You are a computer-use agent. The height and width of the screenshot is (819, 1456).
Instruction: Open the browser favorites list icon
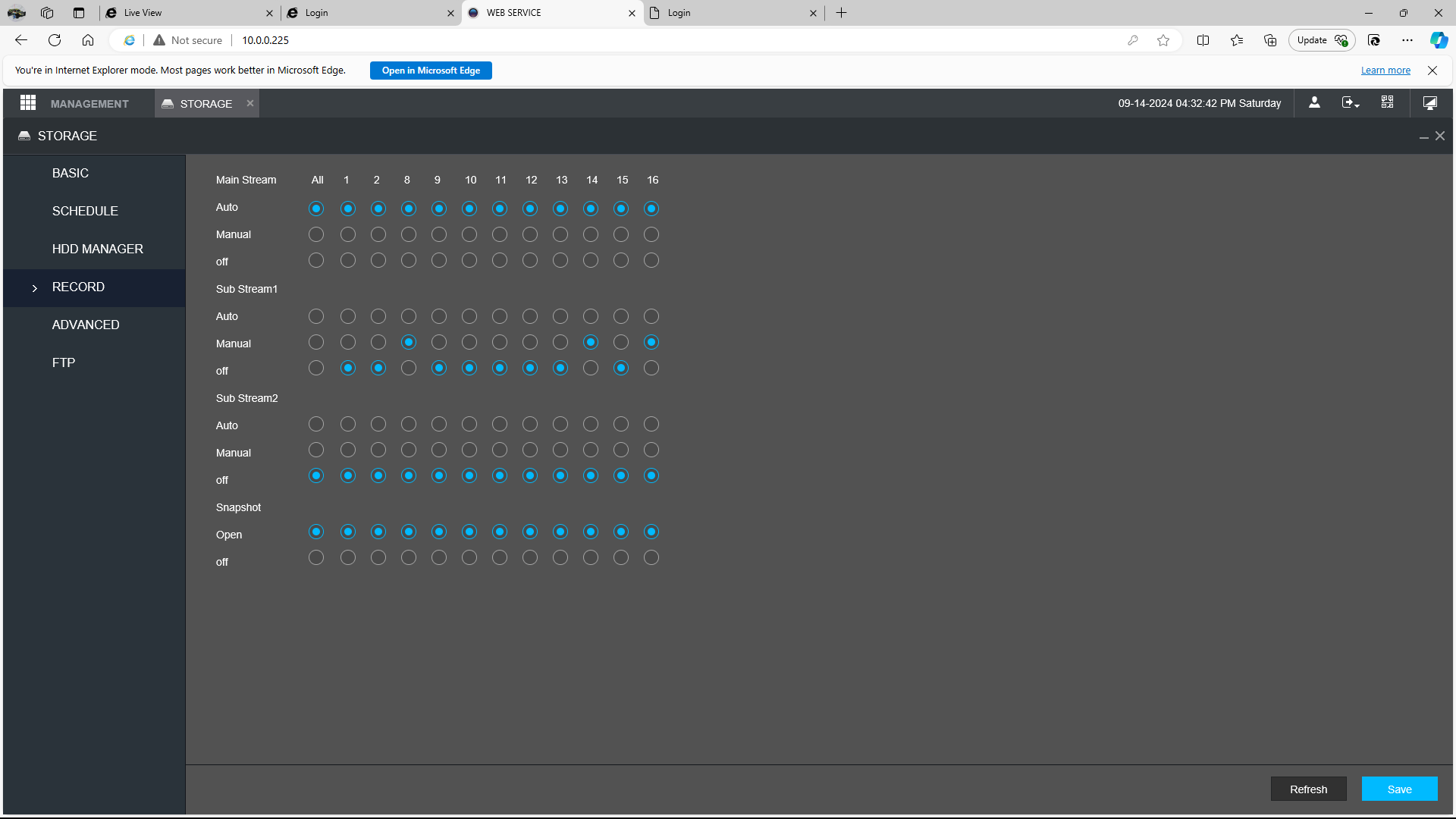coord(1237,40)
